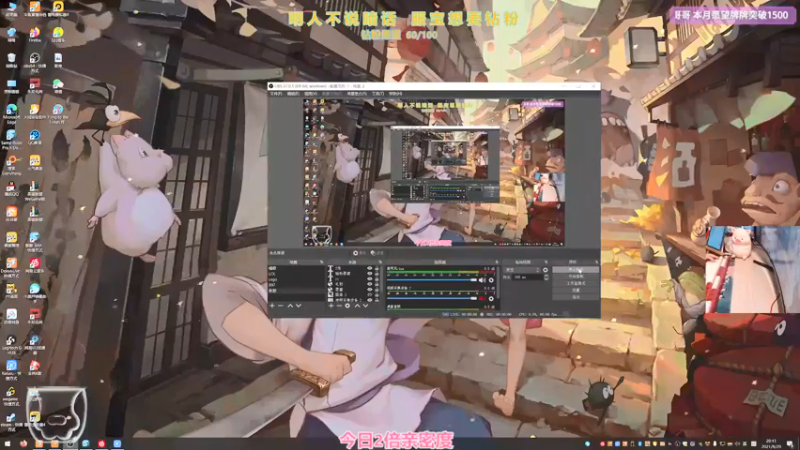Toggle visibility of the second source row
Screen dimensions: 800x450
point(370,273)
